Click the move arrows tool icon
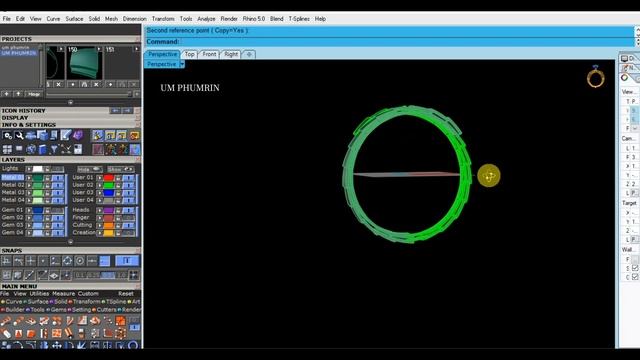640x360 pixels. pyautogui.click(x=57, y=345)
